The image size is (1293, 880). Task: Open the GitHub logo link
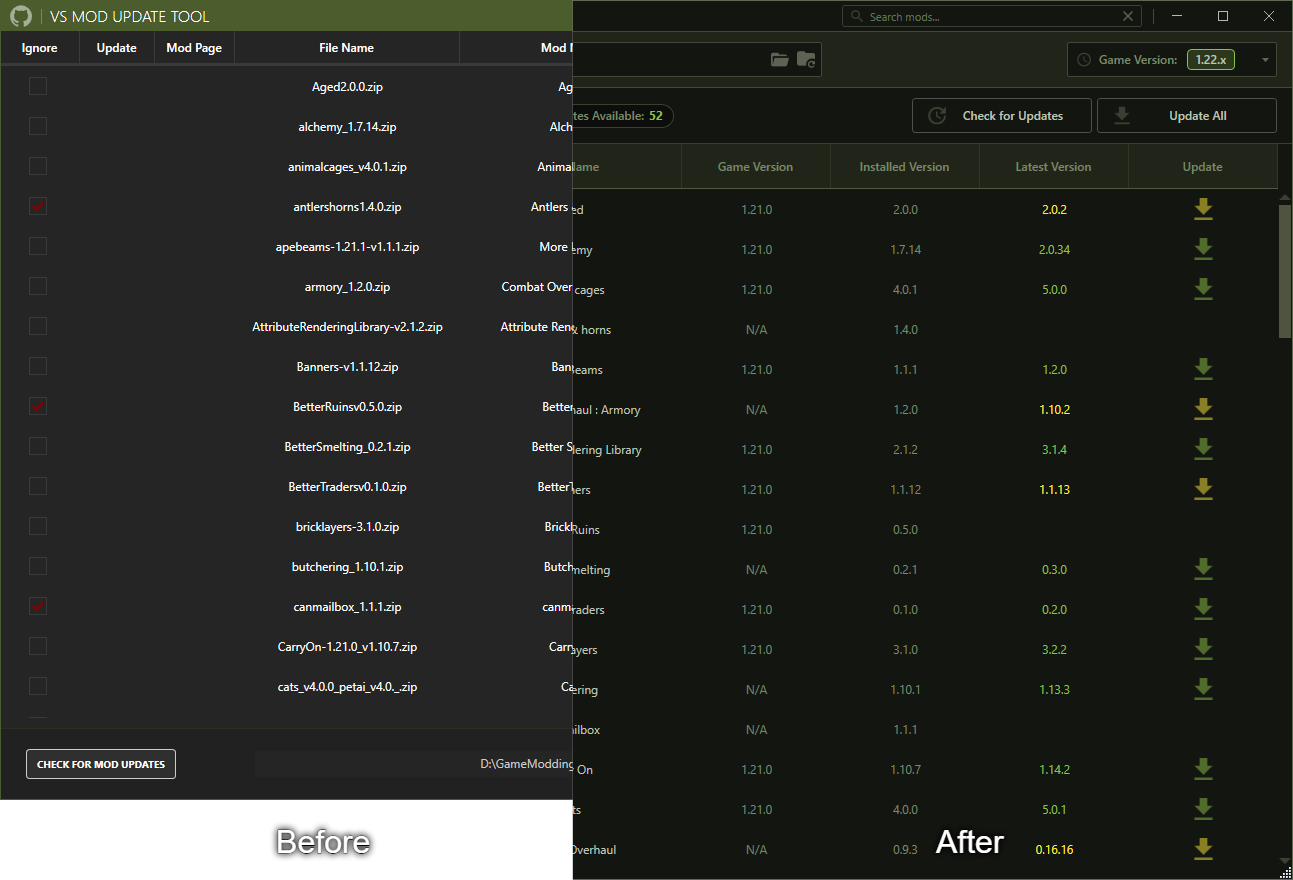point(21,16)
